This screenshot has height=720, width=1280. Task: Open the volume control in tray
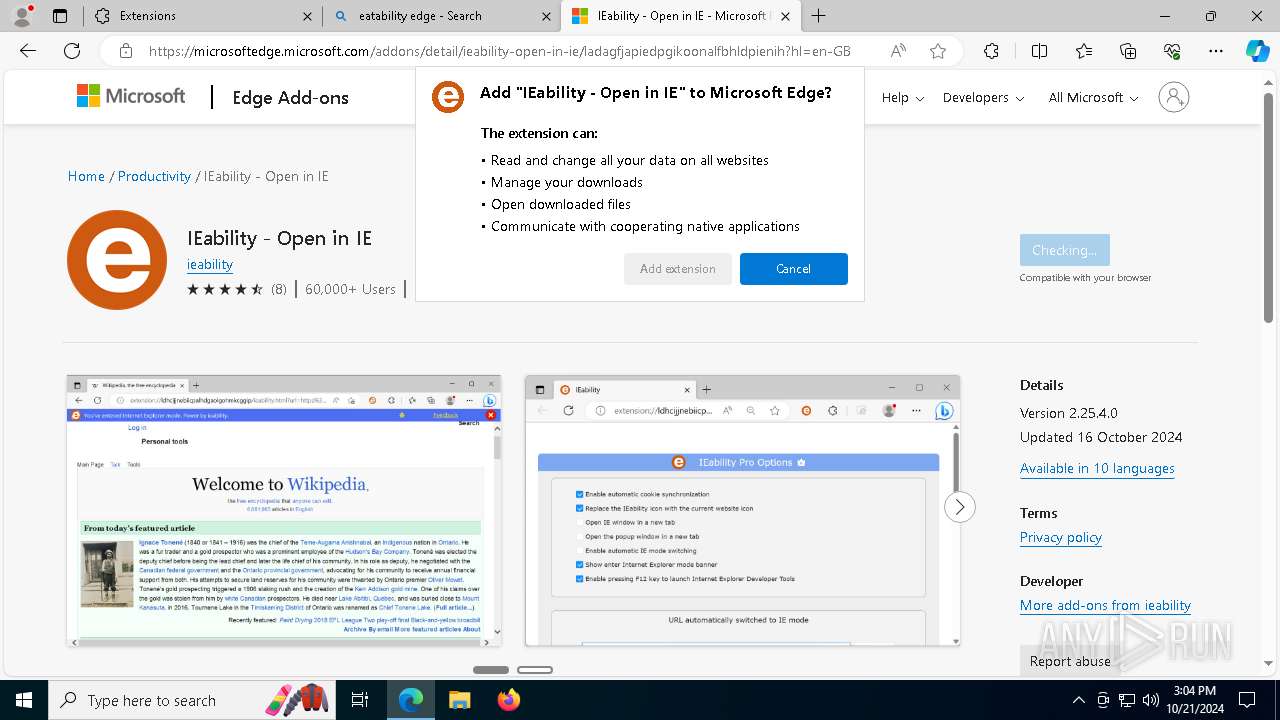tap(1151, 700)
